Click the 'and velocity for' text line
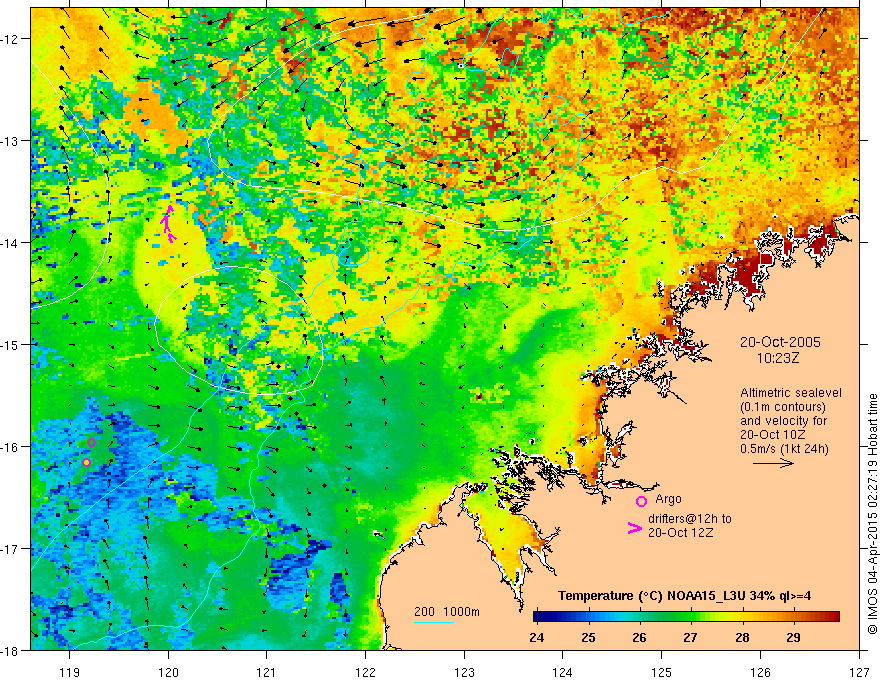The height and width of the screenshot is (680, 880). tap(783, 421)
